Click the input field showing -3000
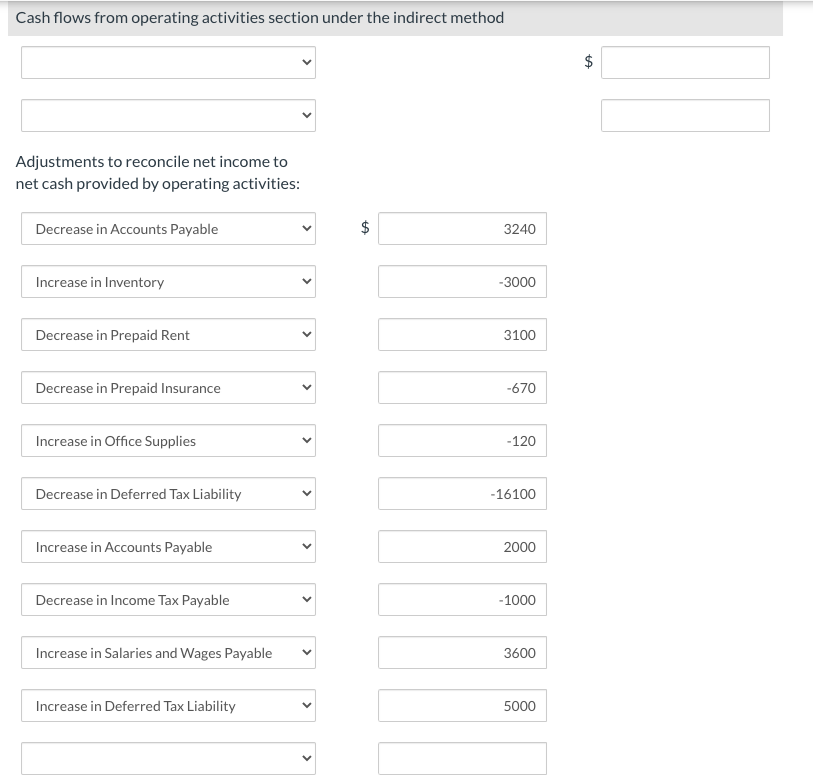The width and height of the screenshot is (813, 779). point(462,281)
